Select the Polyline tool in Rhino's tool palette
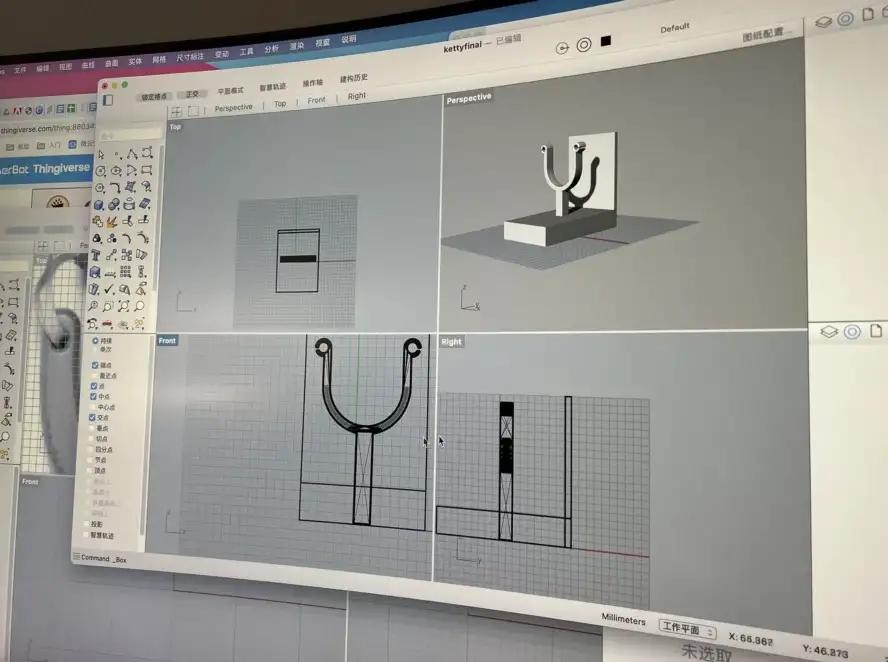This screenshot has height=662, width=888. [132, 153]
